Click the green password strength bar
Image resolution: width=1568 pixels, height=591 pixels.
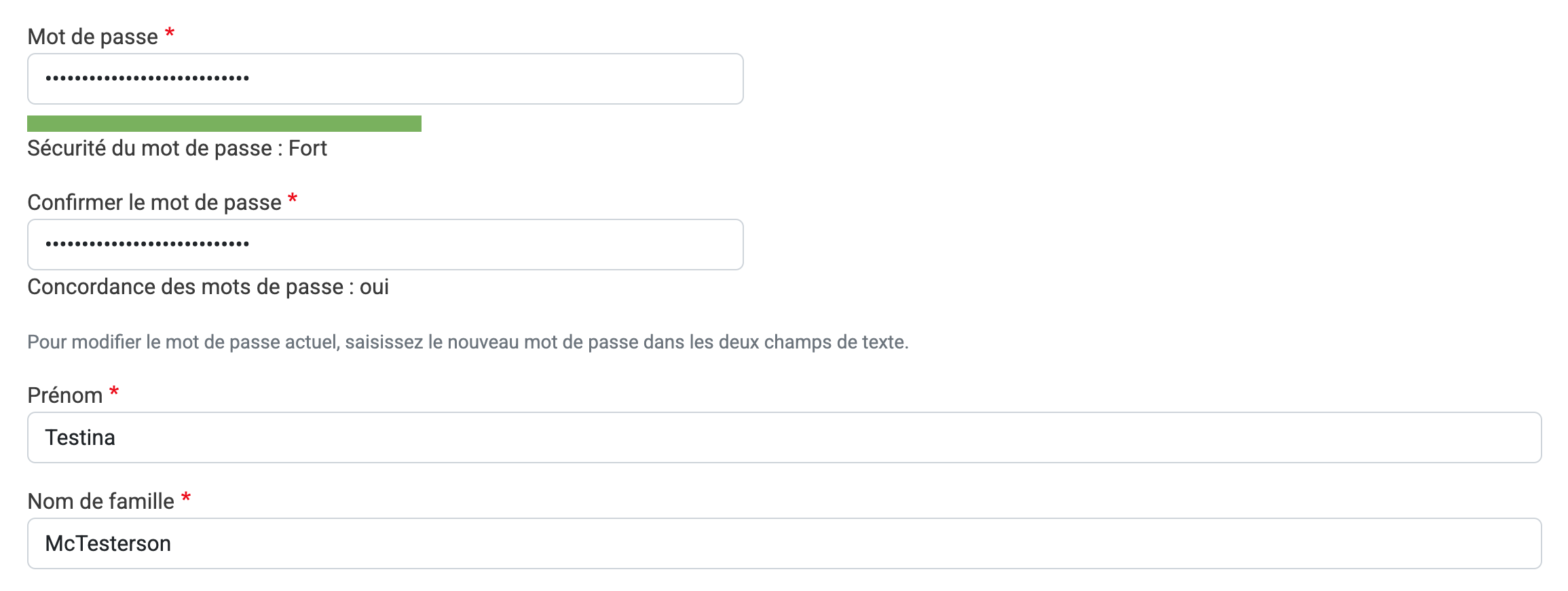224,124
